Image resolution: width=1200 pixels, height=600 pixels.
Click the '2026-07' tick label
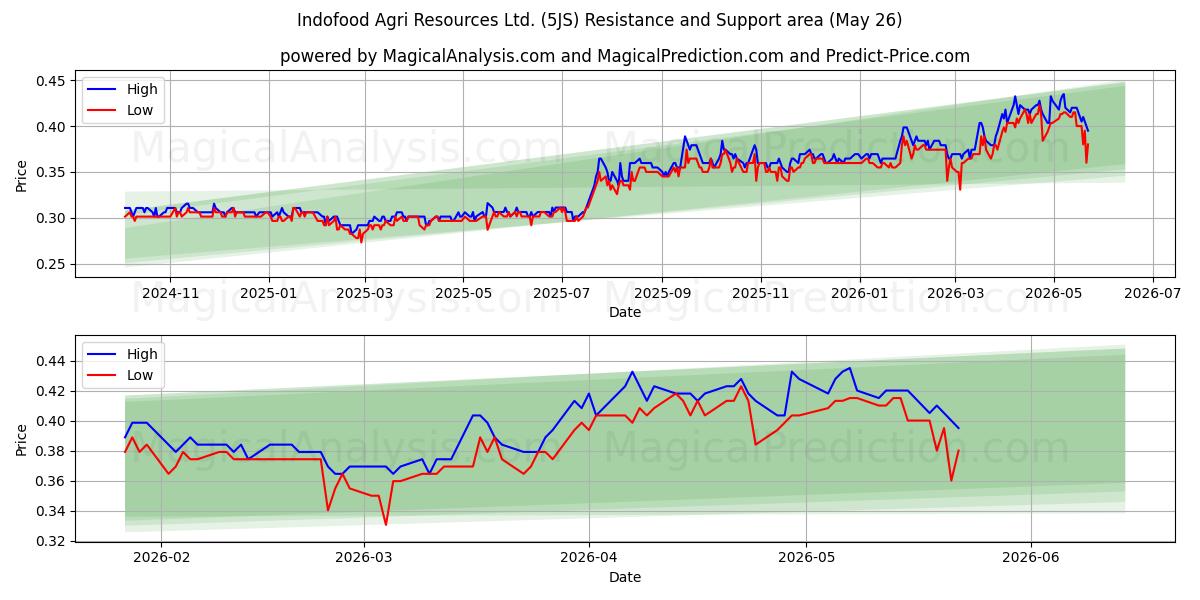[x=1152, y=293]
